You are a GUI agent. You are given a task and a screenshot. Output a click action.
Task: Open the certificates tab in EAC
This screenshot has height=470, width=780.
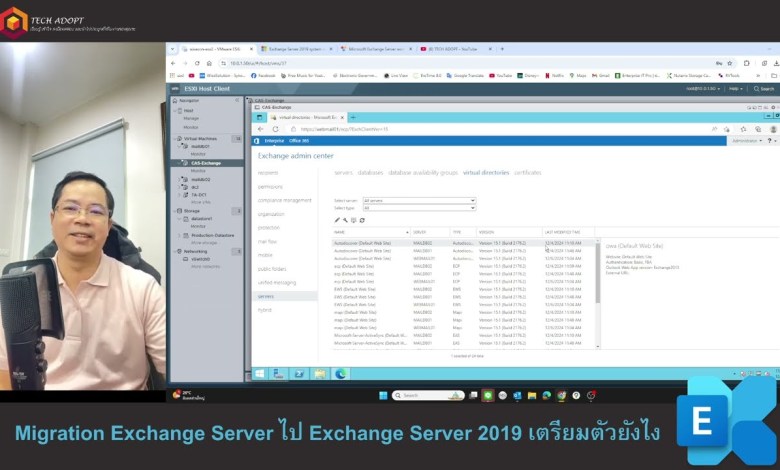tap(528, 173)
